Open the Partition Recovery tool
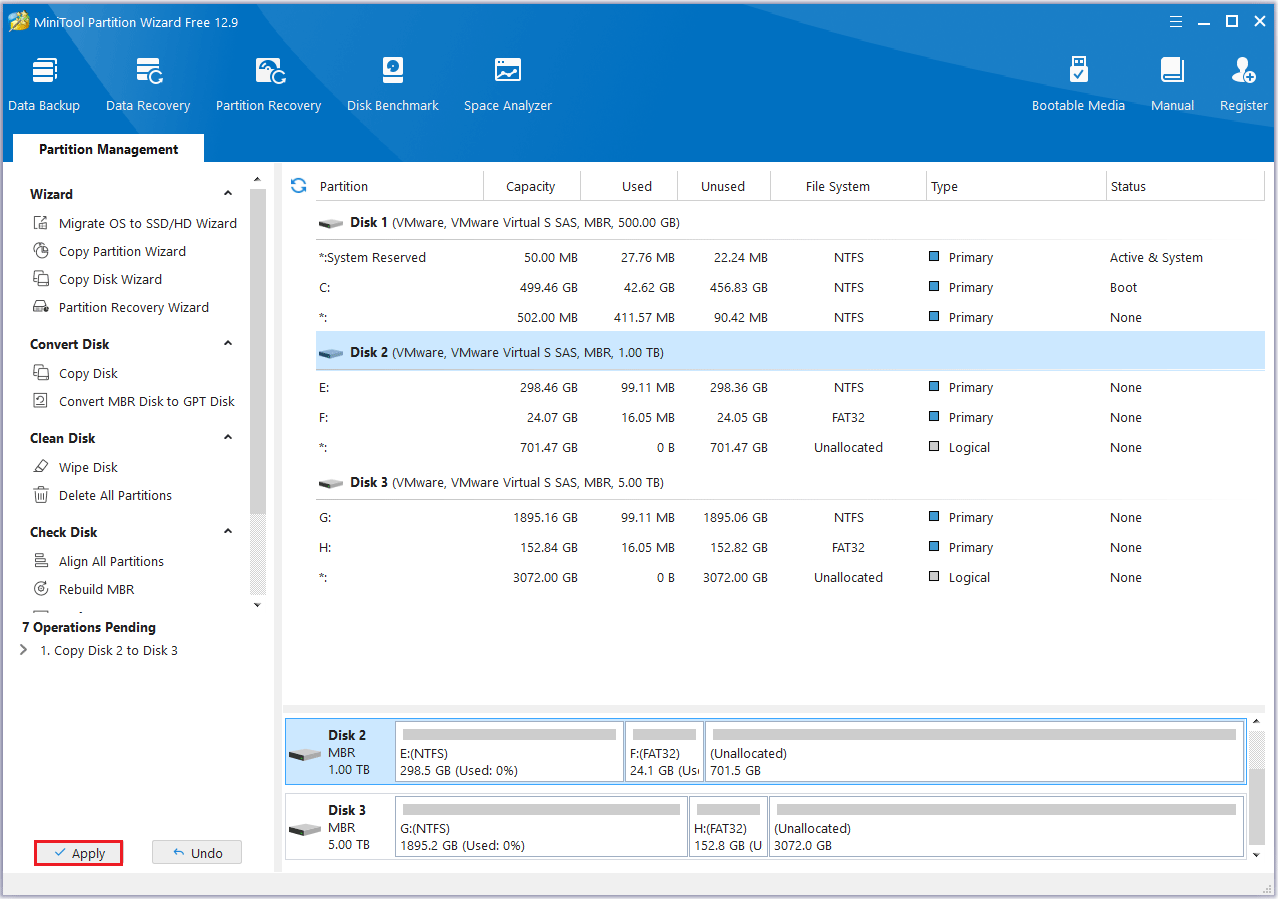The image size is (1278, 899). [269, 84]
